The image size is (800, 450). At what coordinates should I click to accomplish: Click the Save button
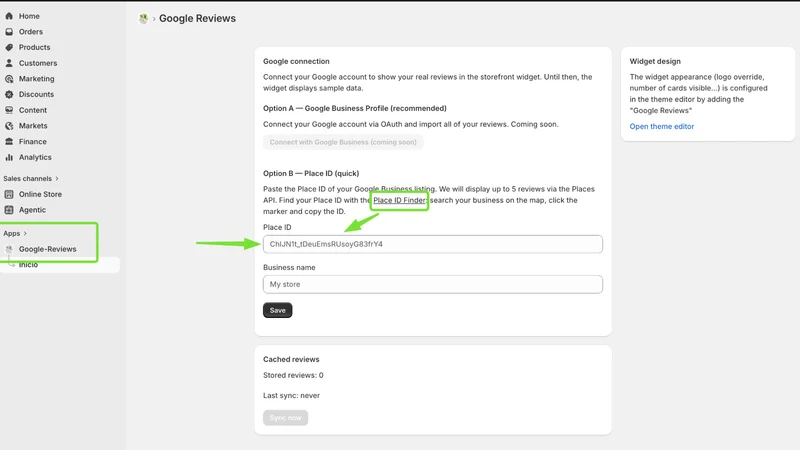pyautogui.click(x=278, y=310)
